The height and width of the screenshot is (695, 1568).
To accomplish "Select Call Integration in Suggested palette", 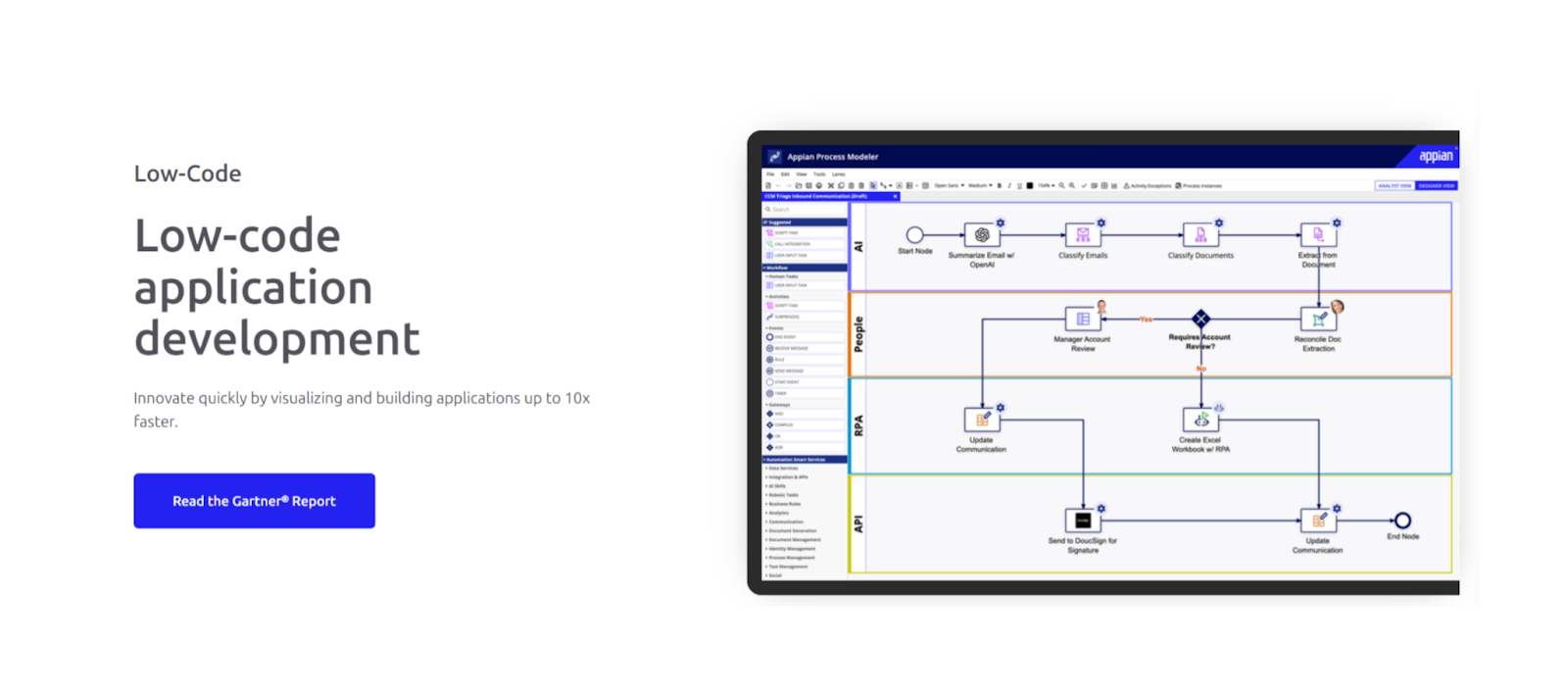I will 805,244.
